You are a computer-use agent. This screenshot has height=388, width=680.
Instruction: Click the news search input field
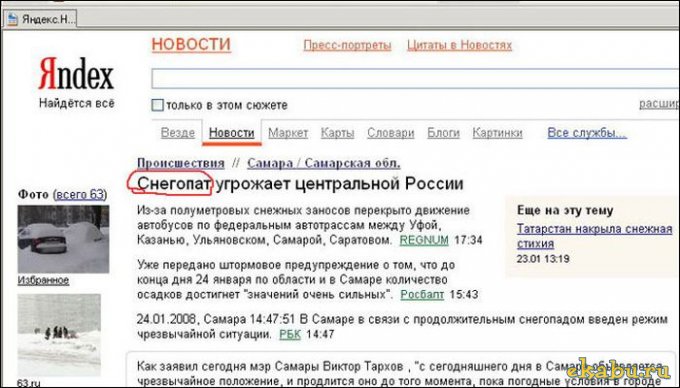coord(415,79)
